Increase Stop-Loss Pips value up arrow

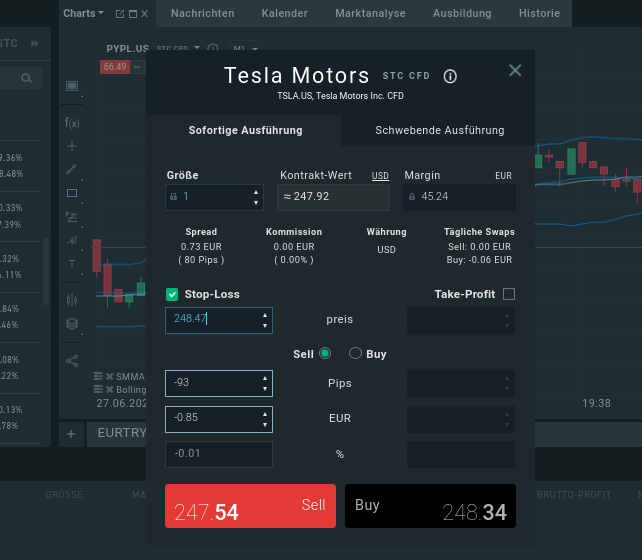click(265, 378)
